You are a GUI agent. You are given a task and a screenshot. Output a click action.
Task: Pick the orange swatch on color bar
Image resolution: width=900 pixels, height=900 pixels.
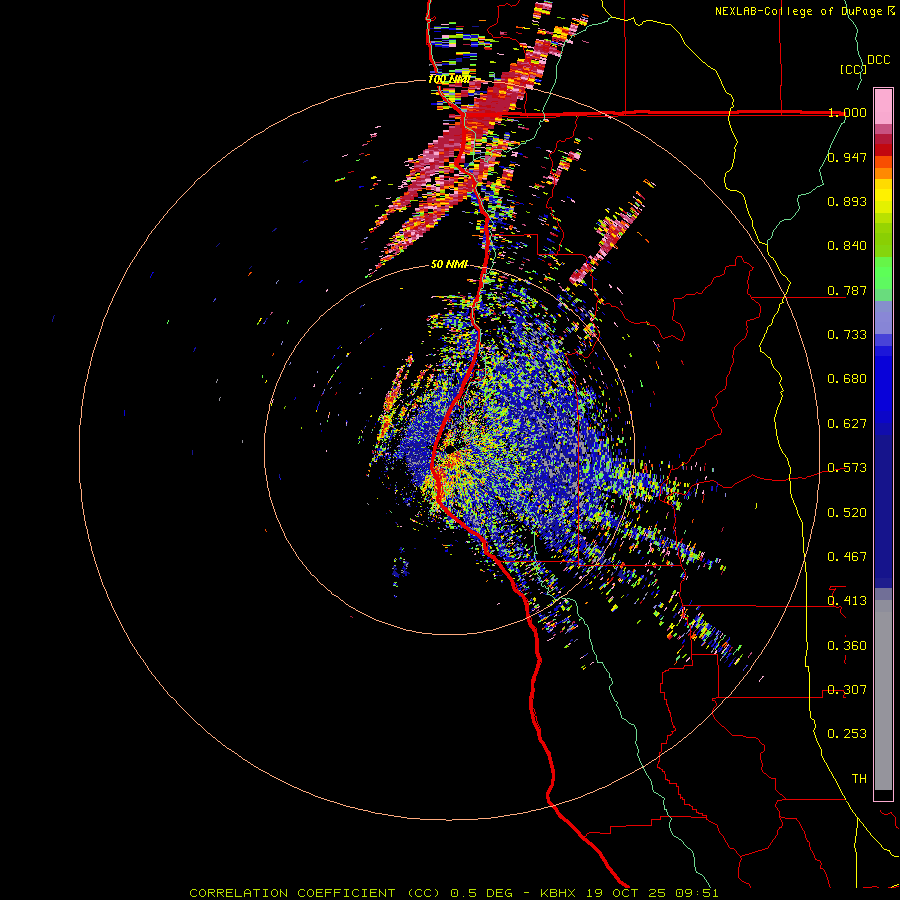pyautogui.click(x=883, y=173)
